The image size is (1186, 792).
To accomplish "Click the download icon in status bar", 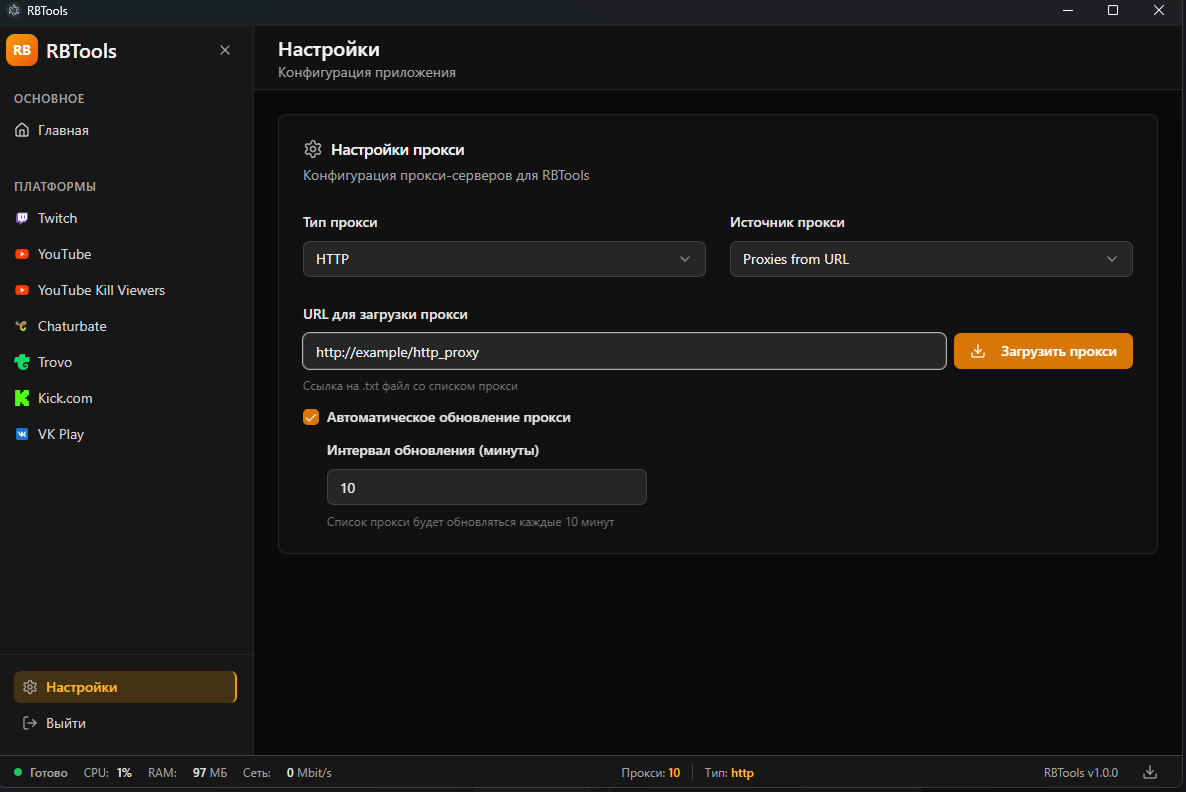I will 1150,772.
